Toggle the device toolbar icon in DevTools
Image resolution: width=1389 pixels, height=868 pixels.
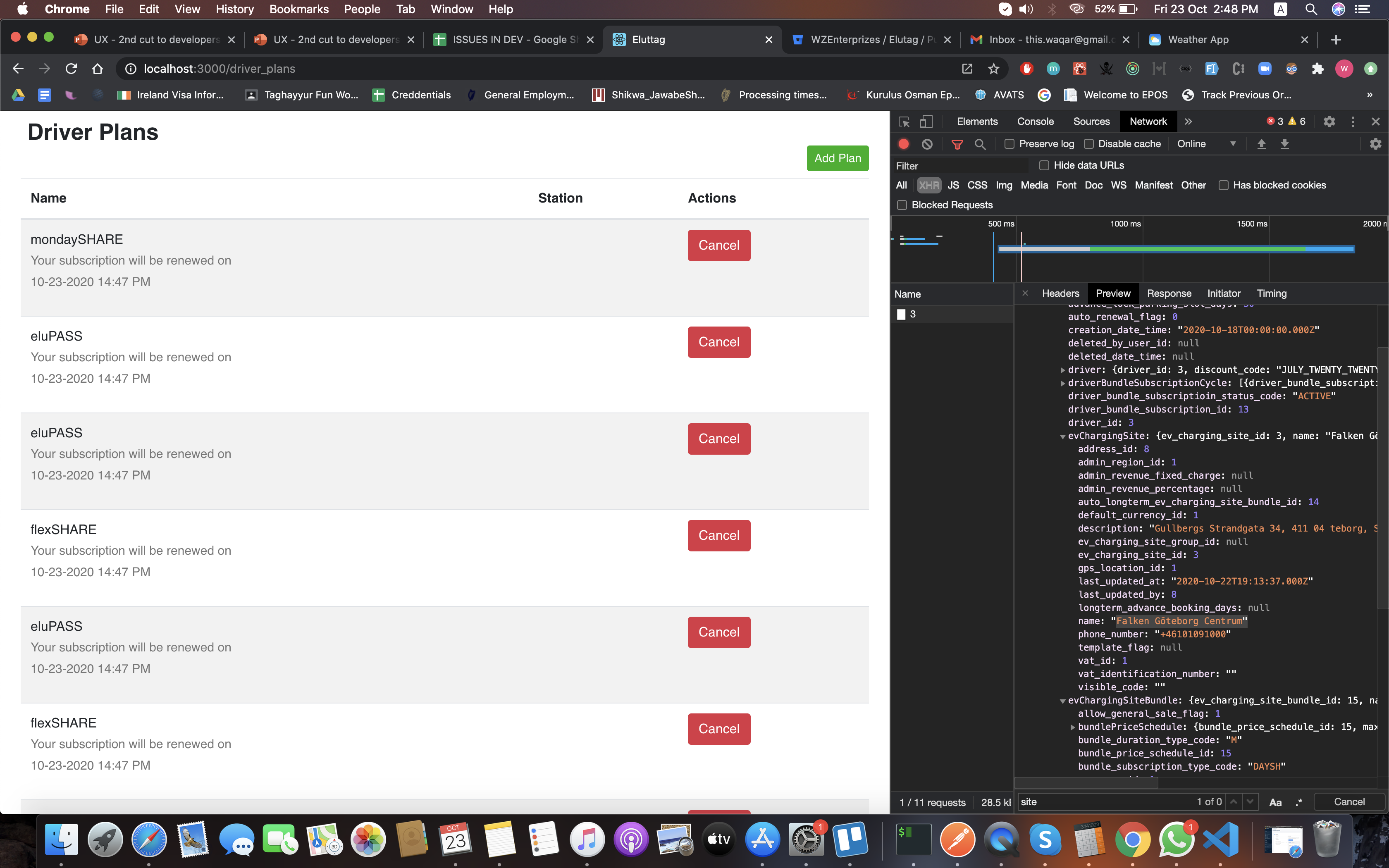926,122
